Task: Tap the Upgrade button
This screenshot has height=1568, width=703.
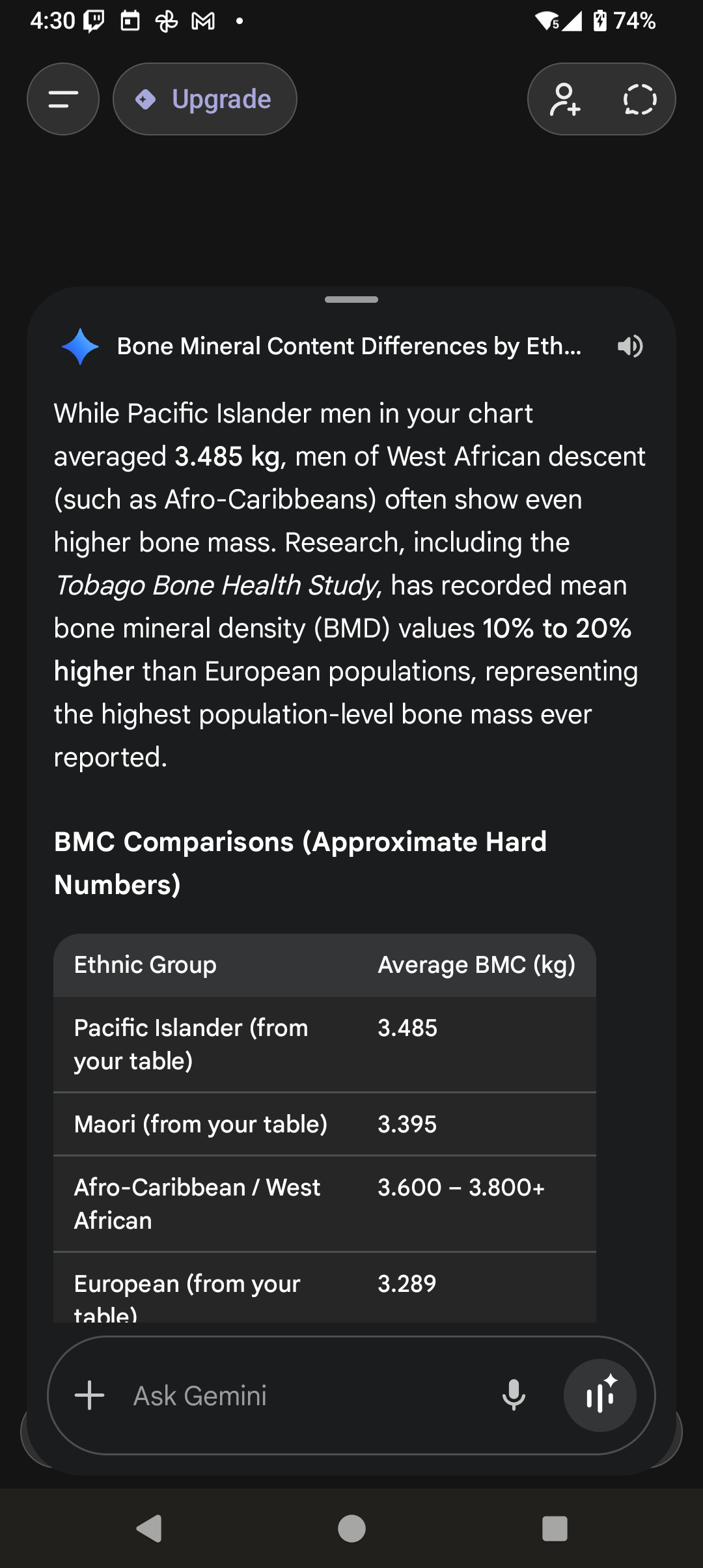Action: click(x=205, y=99)
